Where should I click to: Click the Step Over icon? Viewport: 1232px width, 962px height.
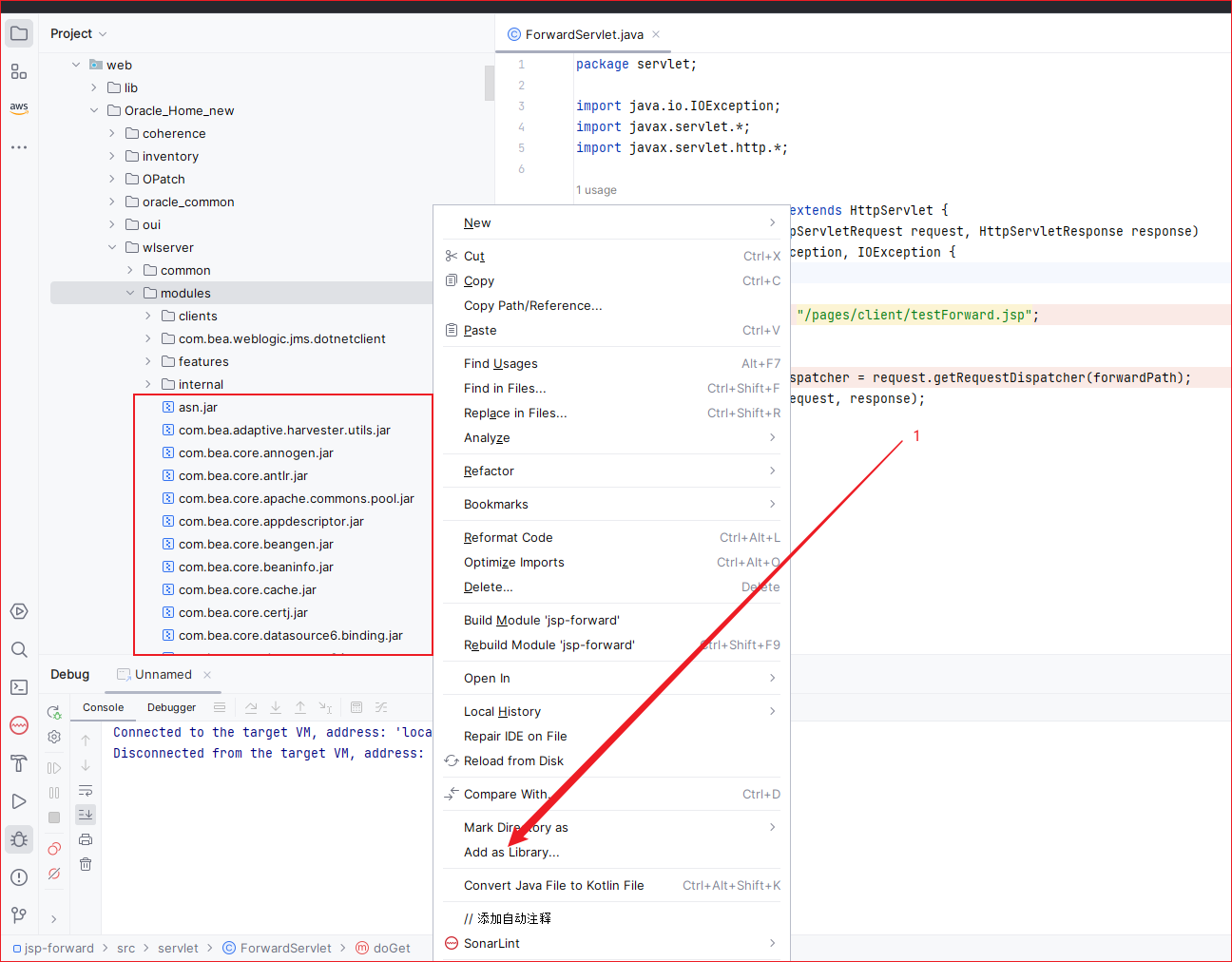coord(251,707)
